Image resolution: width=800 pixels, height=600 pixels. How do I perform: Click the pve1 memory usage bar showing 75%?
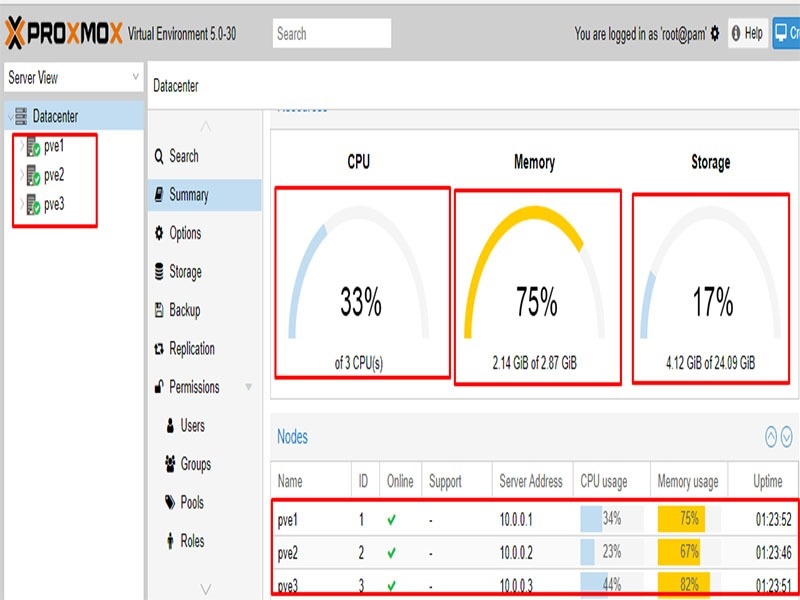(x=689, y=519)
